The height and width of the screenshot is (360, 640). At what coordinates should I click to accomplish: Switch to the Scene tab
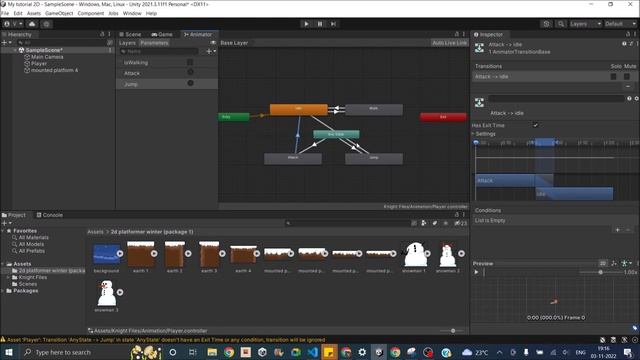tap(130, 35)
